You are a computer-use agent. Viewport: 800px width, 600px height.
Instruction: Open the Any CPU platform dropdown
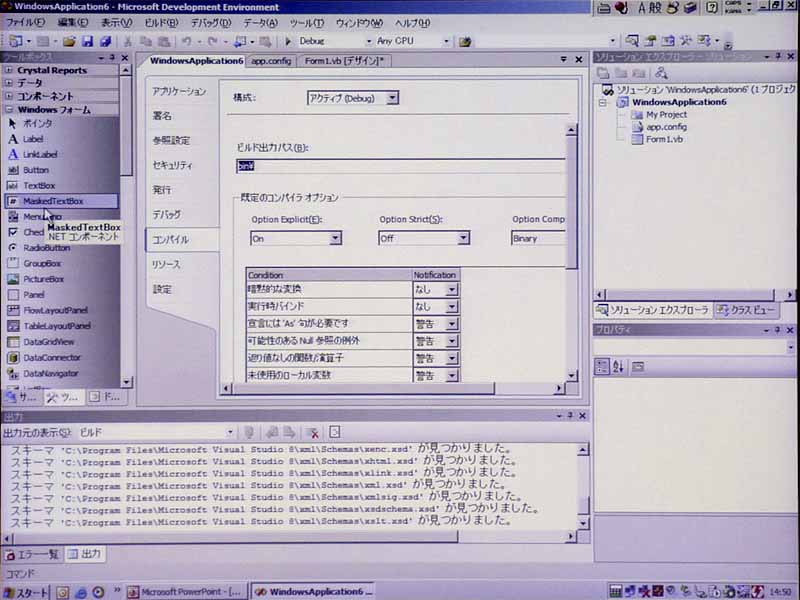pos(446,41)
